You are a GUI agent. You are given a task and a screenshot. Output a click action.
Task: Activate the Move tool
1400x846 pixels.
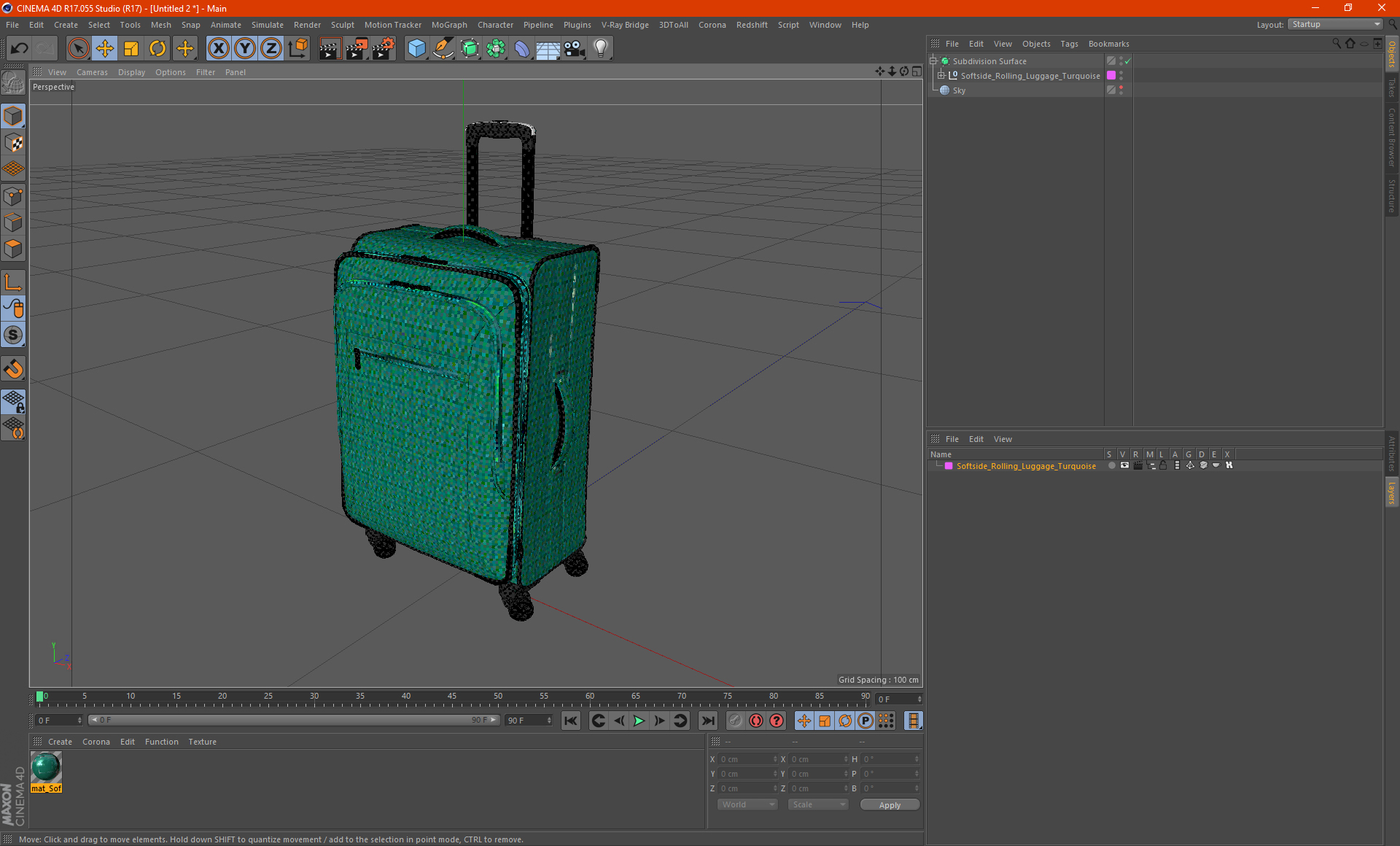pyautogui.click(x=105, y=48)
